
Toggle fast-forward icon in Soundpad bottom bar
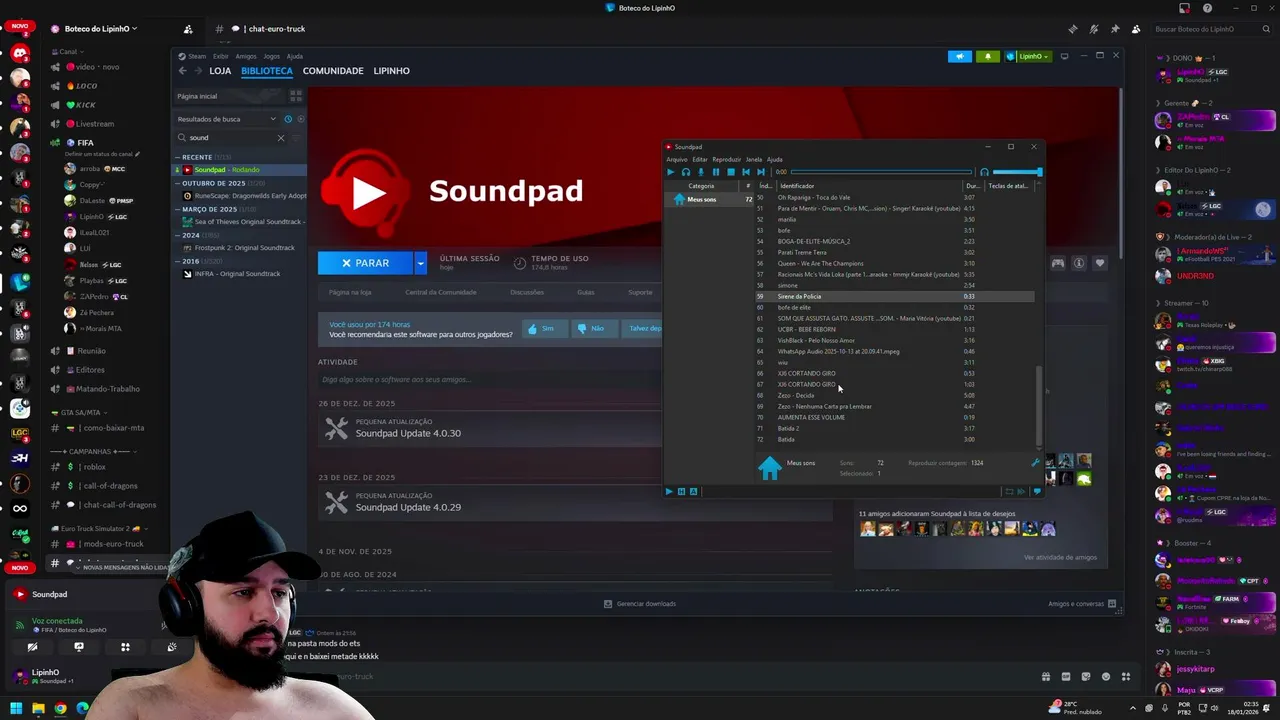coord(1021,491)
